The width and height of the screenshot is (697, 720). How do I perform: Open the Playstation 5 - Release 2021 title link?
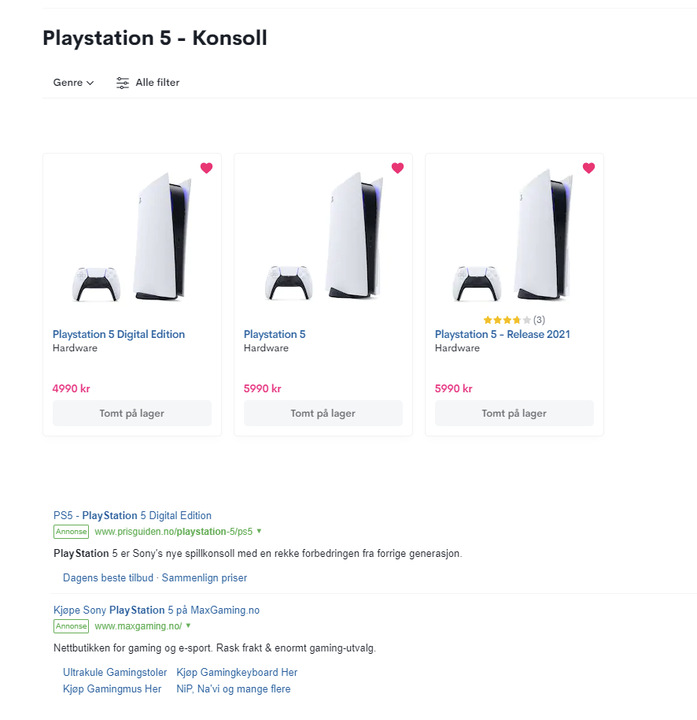[502, 334]
